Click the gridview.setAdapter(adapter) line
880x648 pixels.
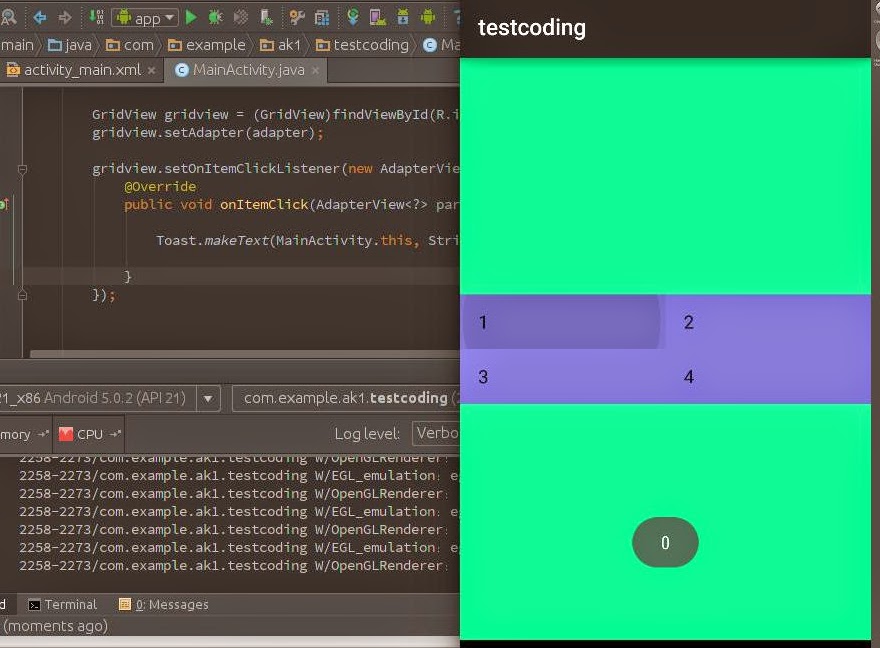click(x=208, y=133)
